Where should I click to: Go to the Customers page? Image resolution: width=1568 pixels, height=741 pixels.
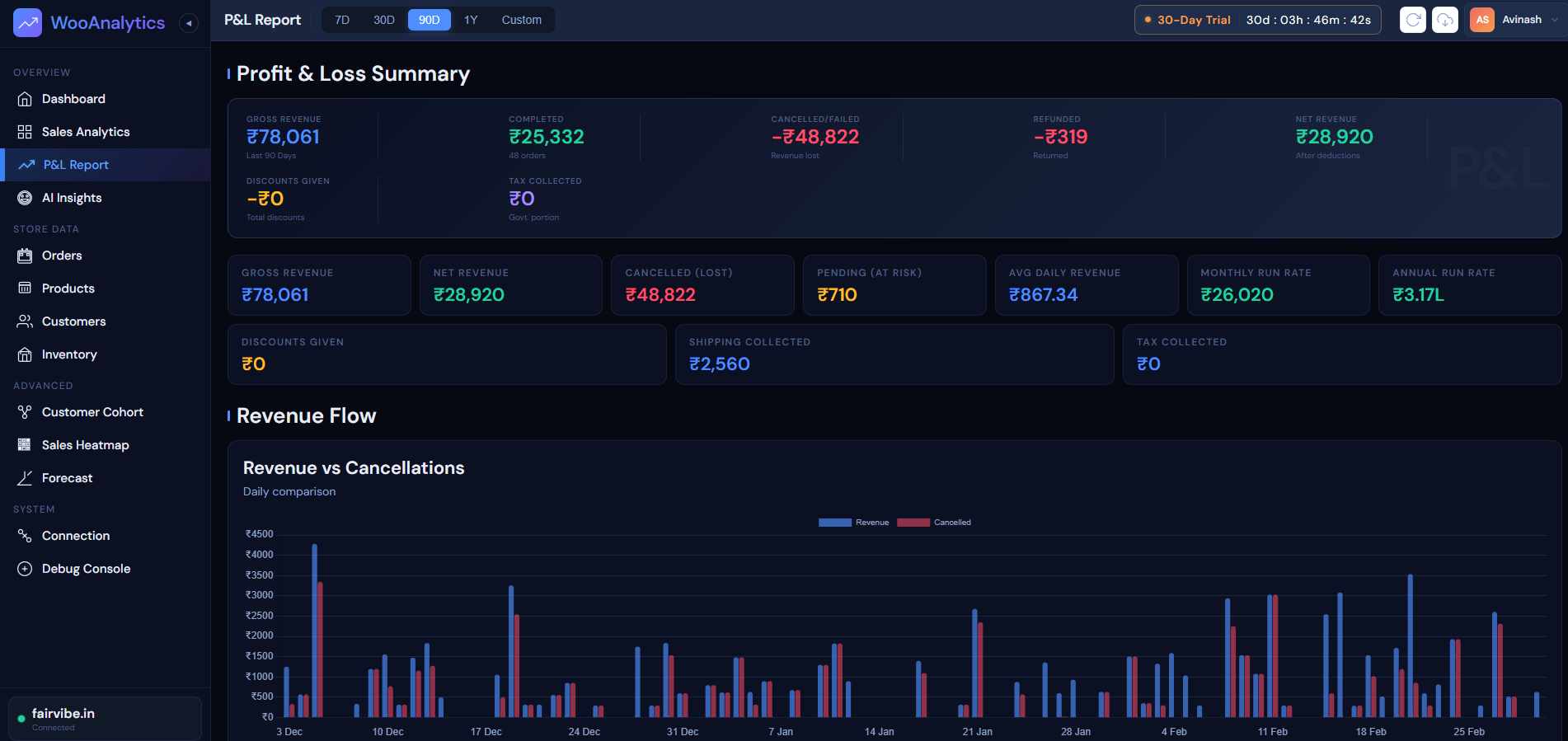[x=73, y=321]
